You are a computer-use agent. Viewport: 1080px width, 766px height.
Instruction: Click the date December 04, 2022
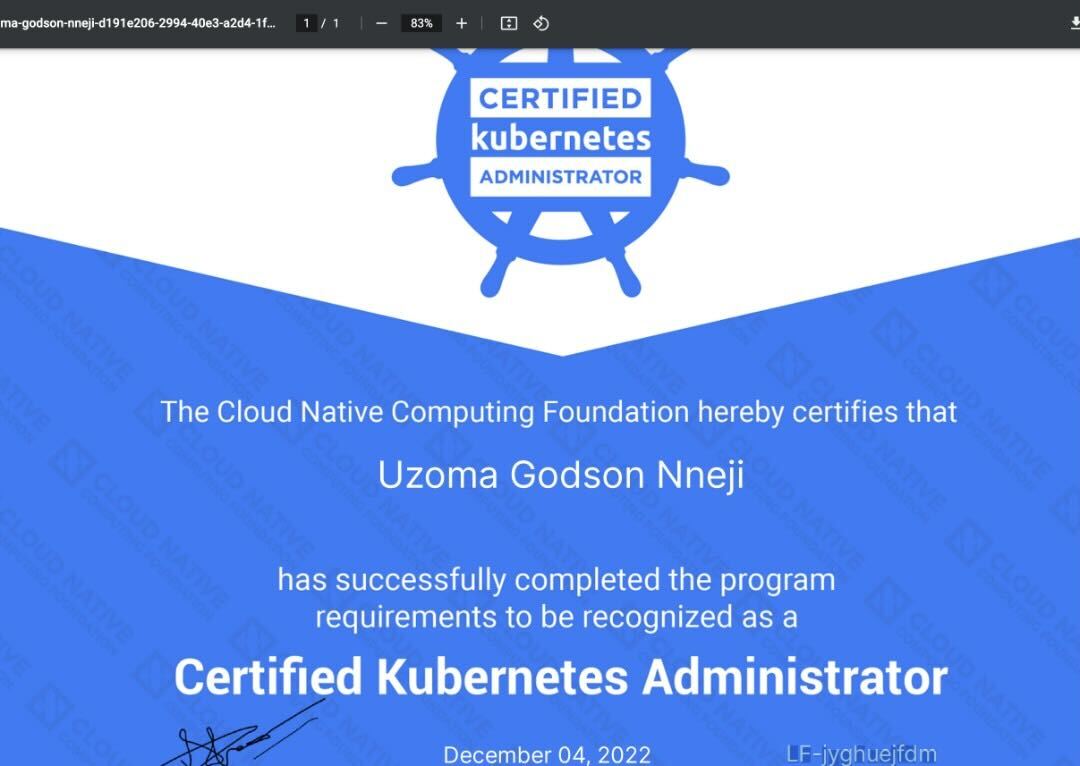click(547, 754)
